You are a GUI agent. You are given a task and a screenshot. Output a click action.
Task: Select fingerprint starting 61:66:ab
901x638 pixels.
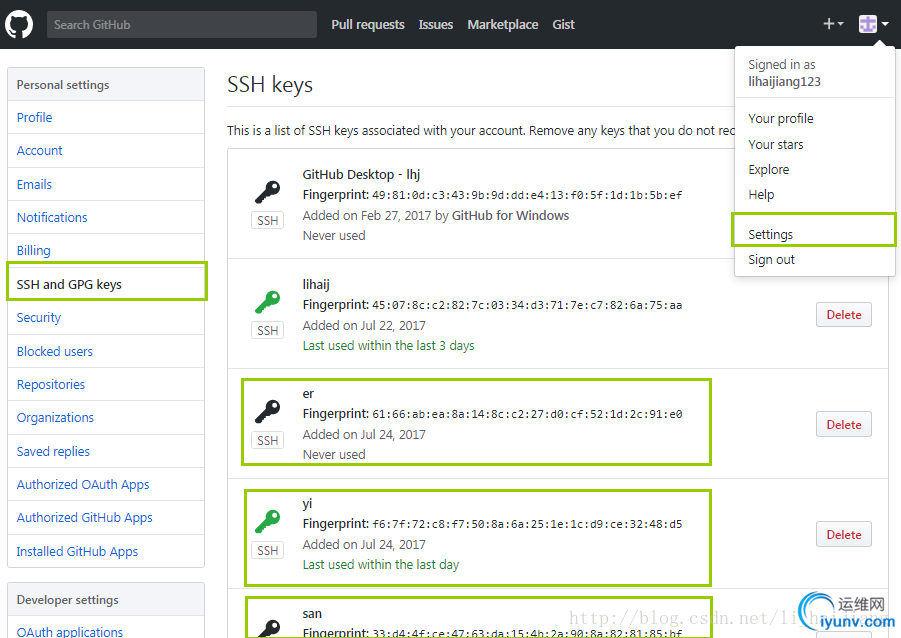[527, 414]
